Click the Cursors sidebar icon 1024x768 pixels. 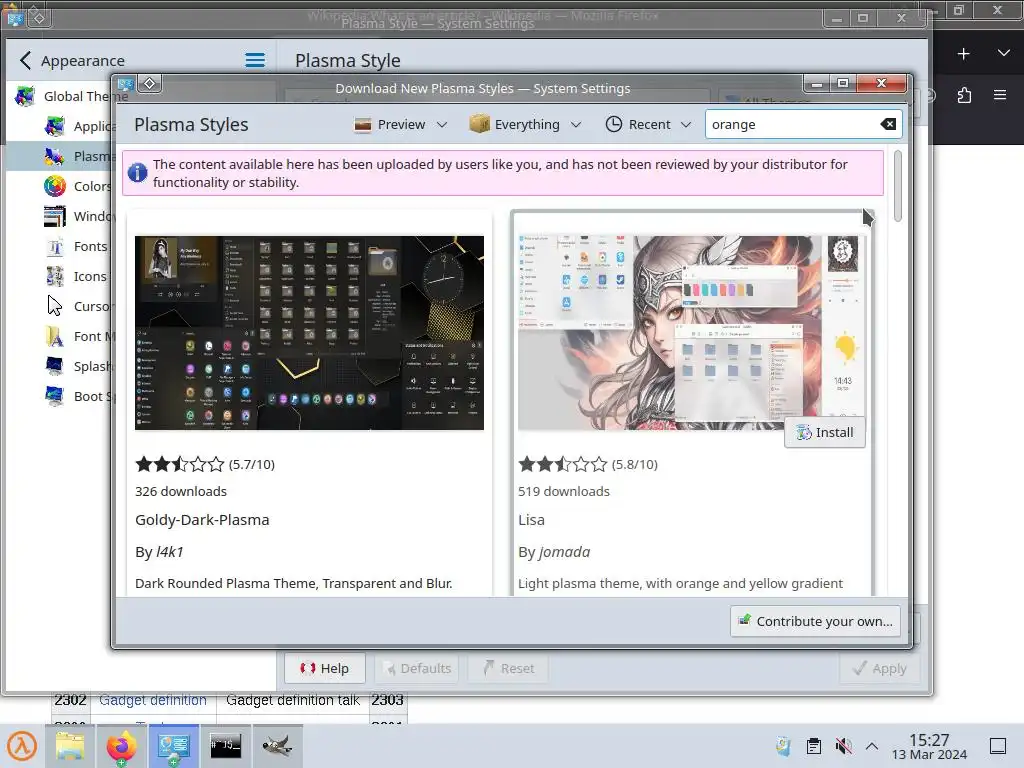[55, 306]
